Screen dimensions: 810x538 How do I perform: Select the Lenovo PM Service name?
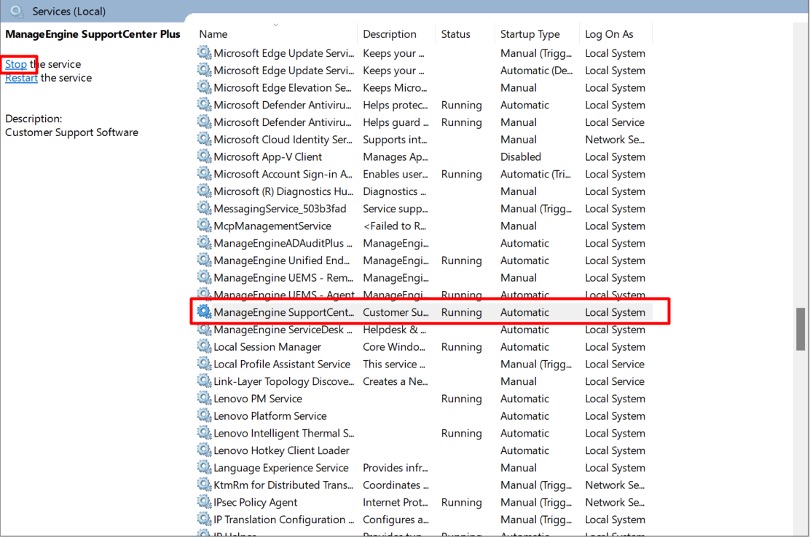(258, 398)
